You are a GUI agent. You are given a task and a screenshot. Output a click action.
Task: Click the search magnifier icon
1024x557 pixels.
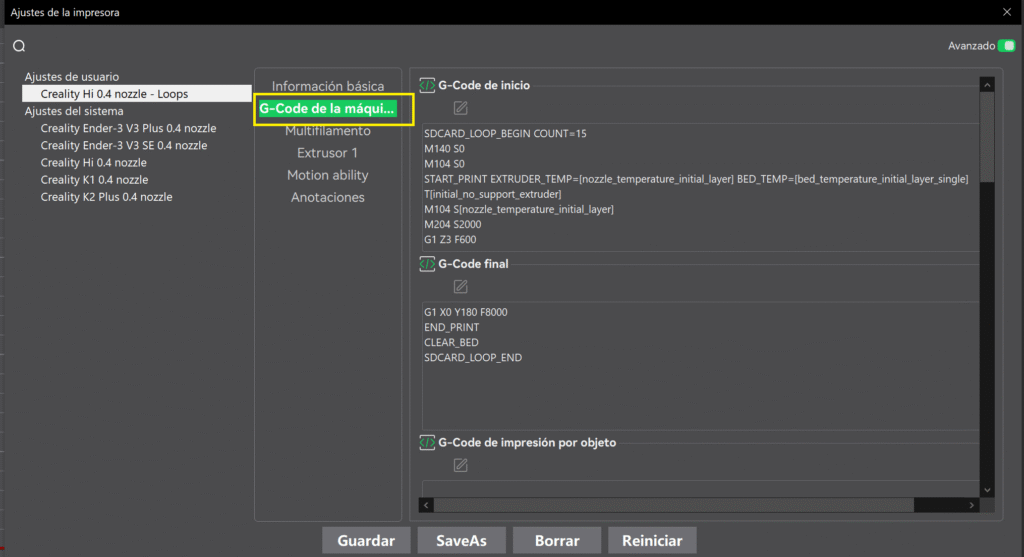coord(18,46)
